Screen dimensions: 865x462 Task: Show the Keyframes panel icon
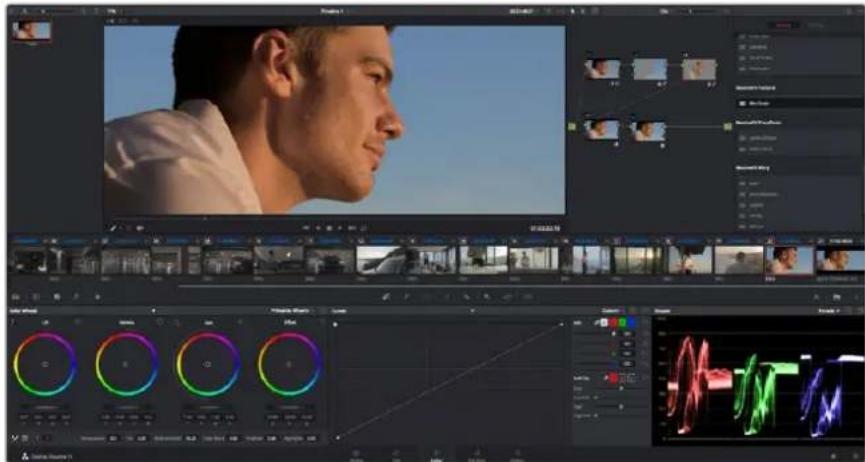[816, 297]
